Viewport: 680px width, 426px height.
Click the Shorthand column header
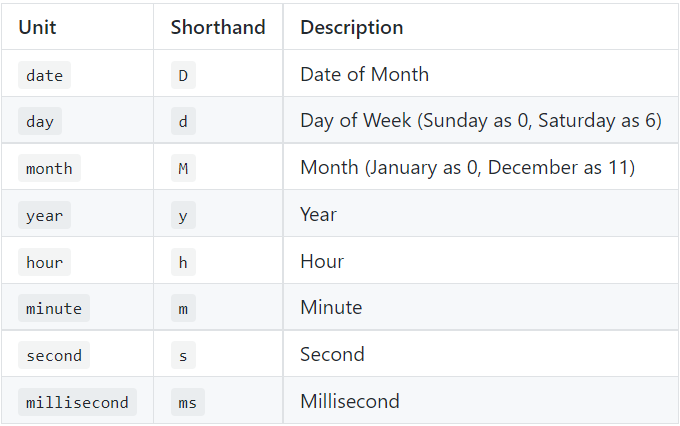217,27
